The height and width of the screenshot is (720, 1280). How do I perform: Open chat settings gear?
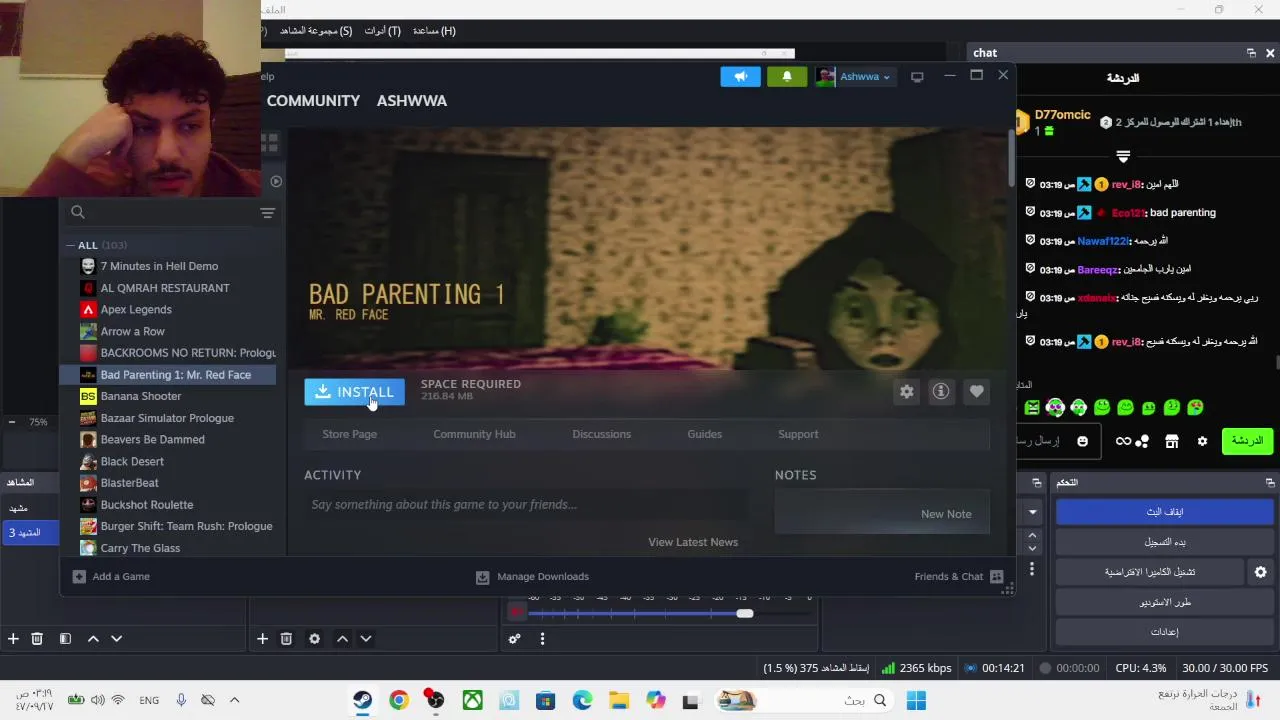[x=1202, y=441]
